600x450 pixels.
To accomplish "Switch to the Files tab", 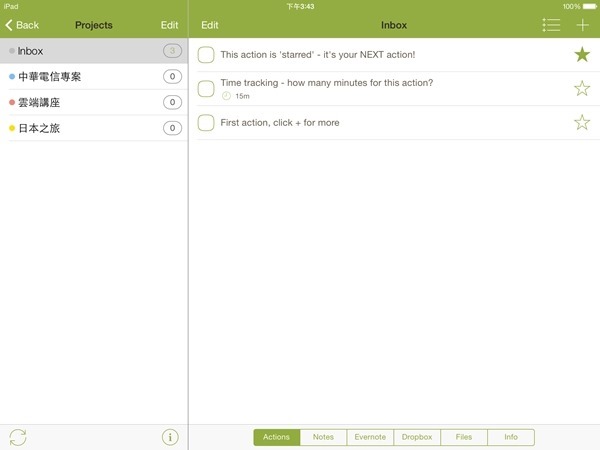I will click(x=464, y=437).
